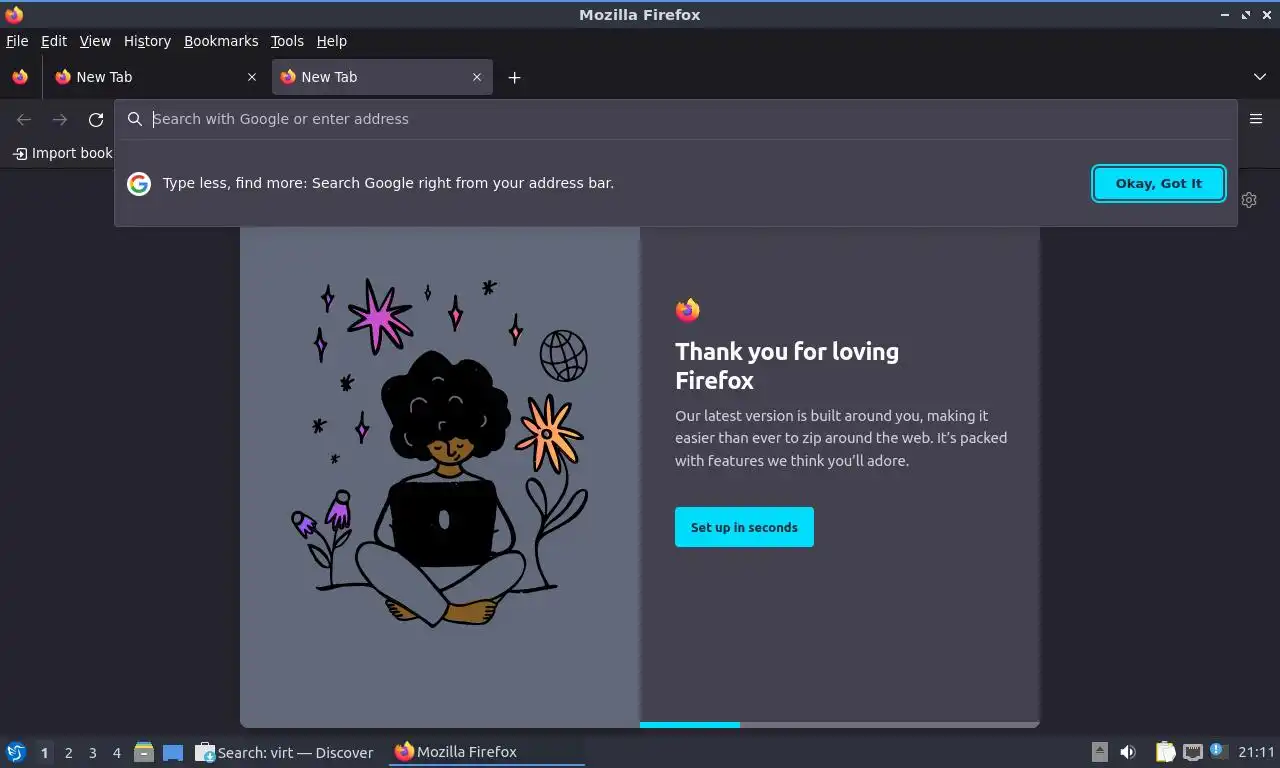Click the illustration of person with laptop
Image resolution: width=1280 pixels, height=768 pixels.
pyautogui.click(x=440, y=452)
